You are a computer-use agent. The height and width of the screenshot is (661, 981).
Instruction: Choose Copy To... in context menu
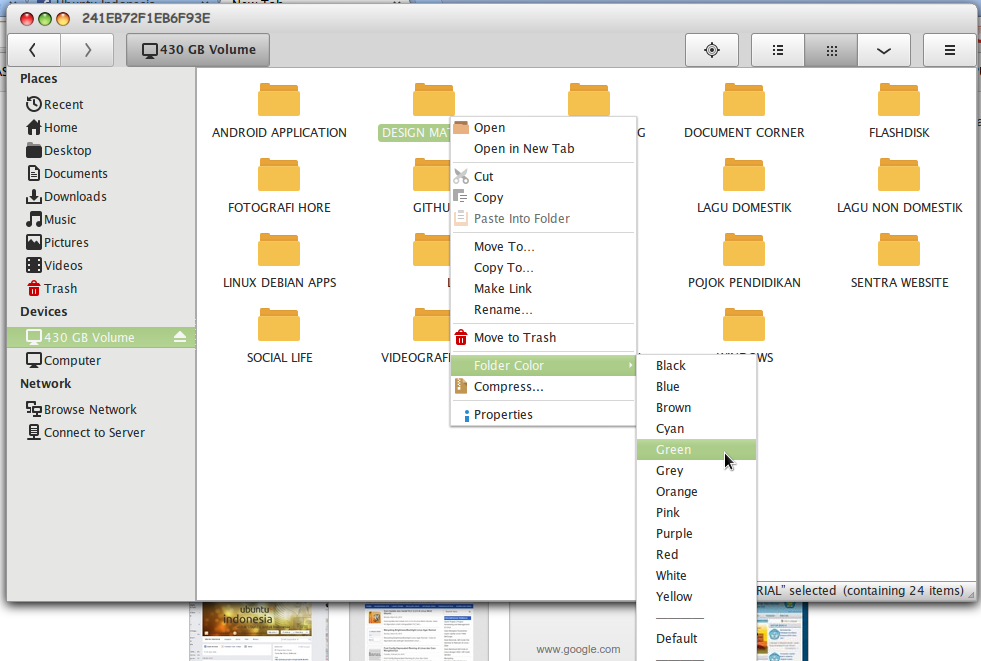tap(543, 268)
